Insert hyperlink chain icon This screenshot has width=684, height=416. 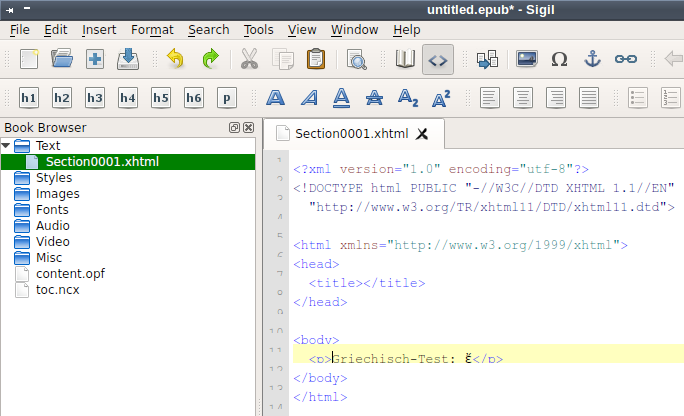(626, 59)
